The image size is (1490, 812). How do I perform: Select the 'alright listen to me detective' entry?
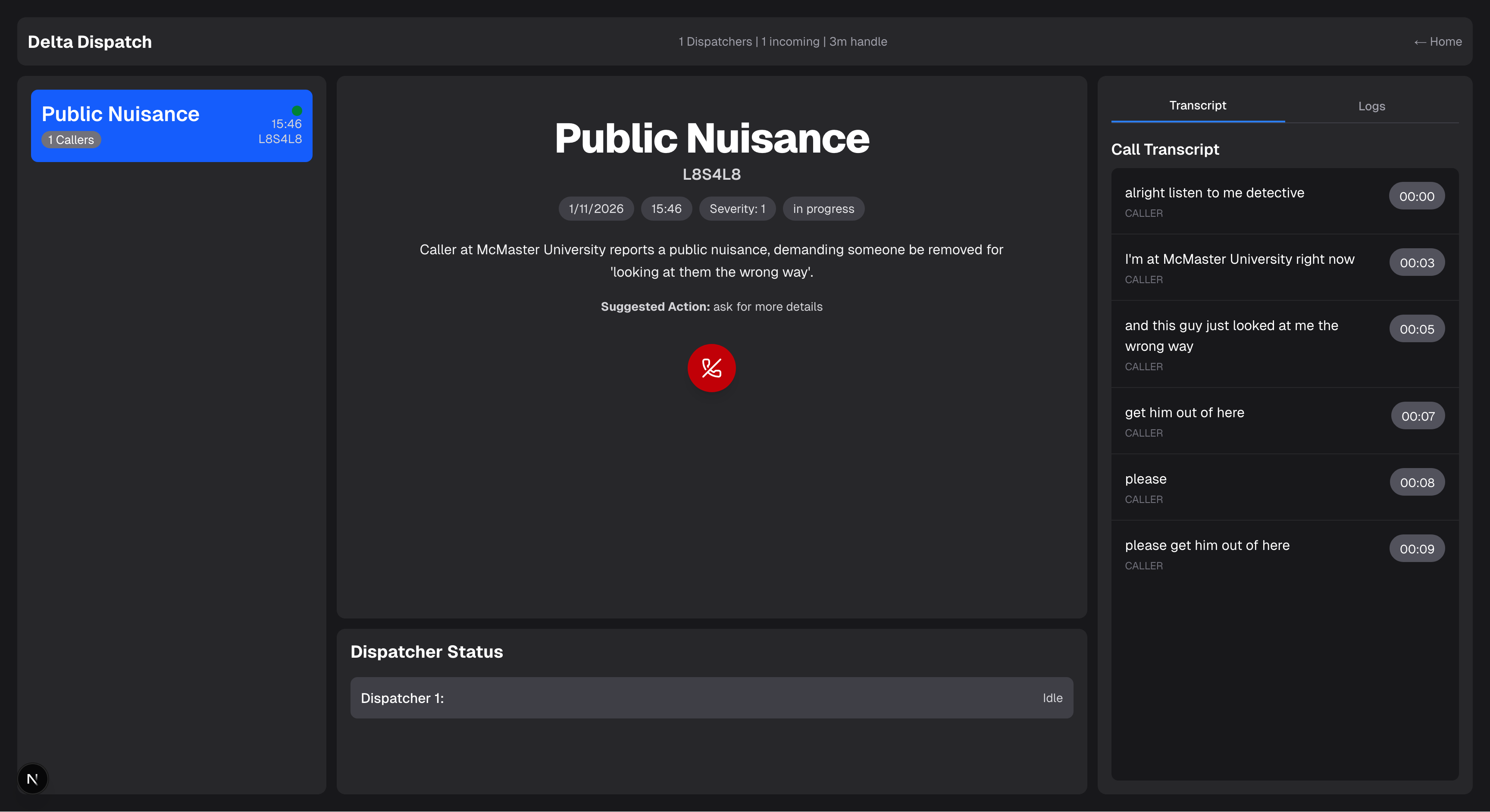(1214, 193)
